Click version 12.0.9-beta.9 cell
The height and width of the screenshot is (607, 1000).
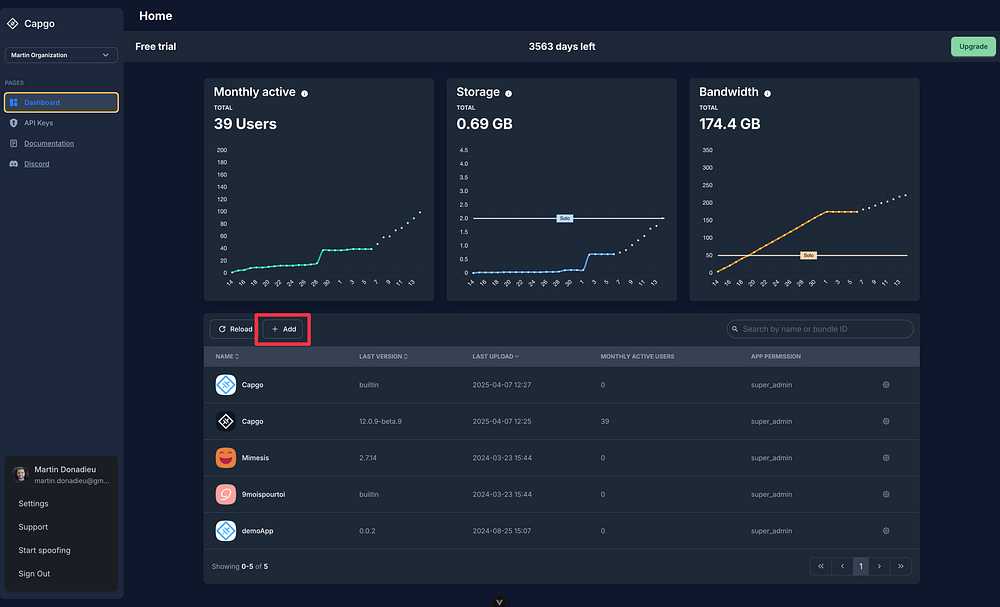pos(380,421)
